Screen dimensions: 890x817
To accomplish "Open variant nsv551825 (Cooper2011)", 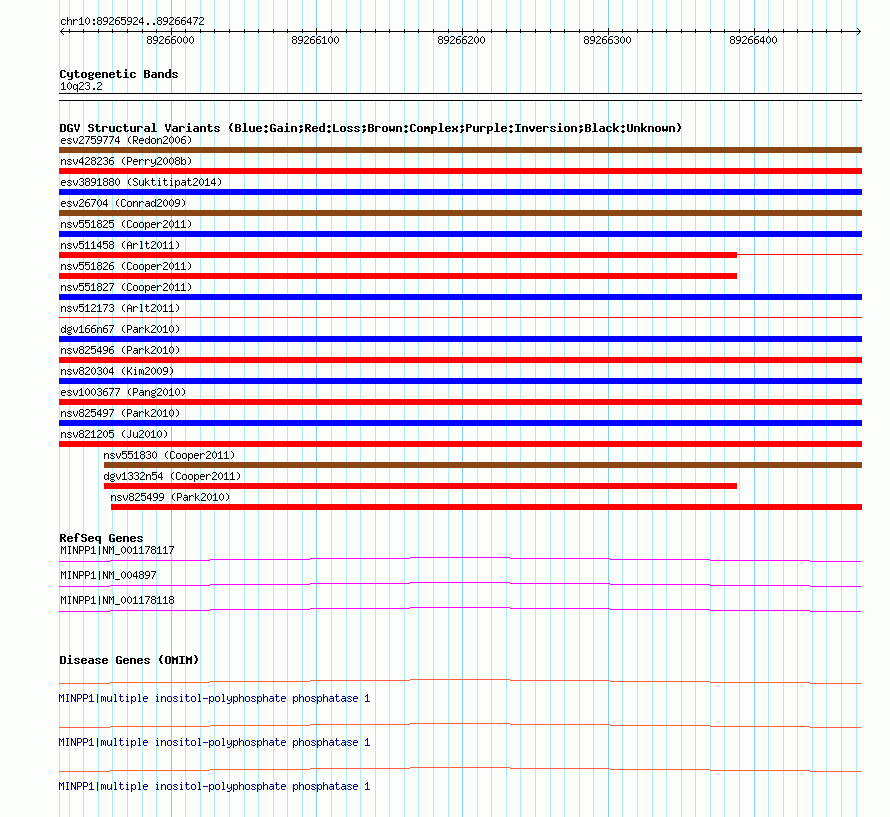I will point(126,224).
